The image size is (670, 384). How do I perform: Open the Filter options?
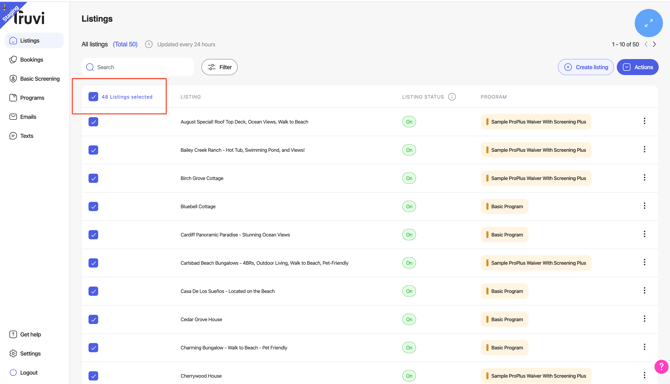point(220,67)
